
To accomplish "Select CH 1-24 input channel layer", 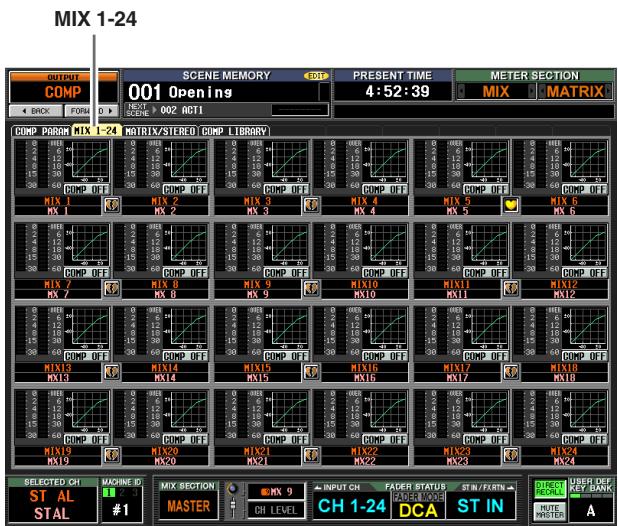I will [352, 506].
